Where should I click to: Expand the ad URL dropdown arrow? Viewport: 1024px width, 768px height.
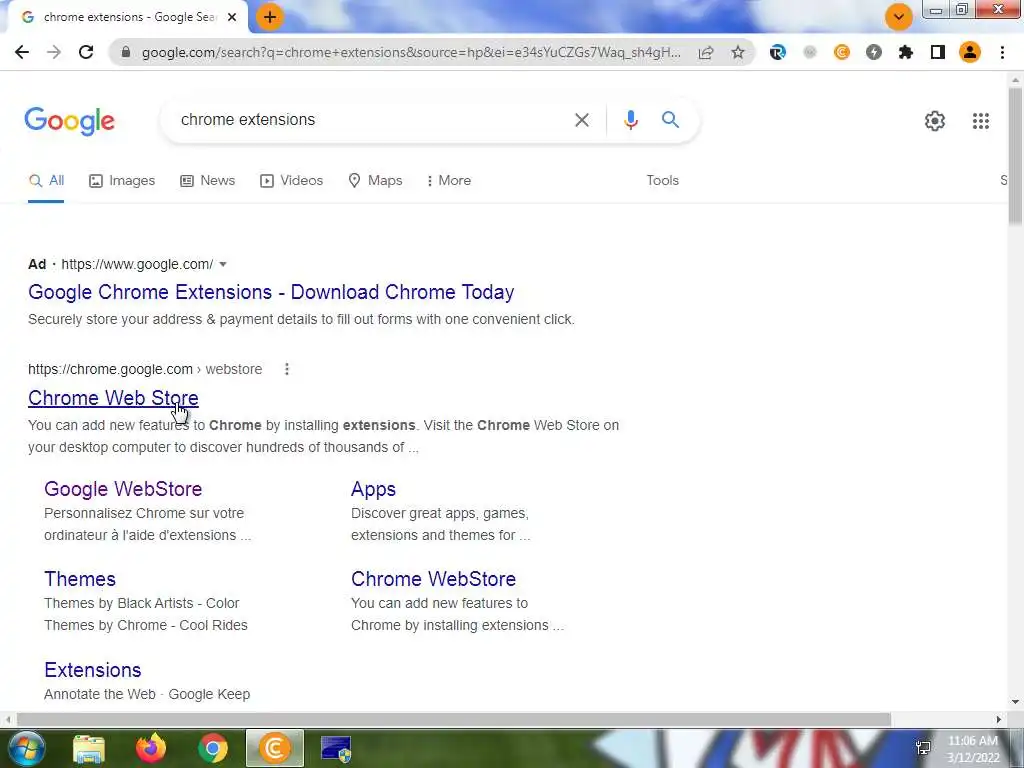point(223,264)
